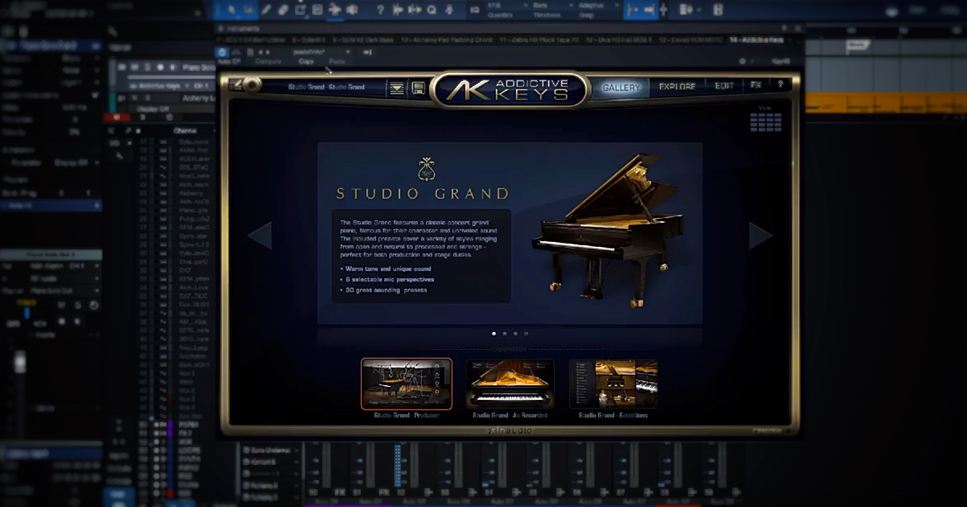This screenshot has height=507, width=967.
Task: Click the Copy button in plugin header
Action: point(306,62)
